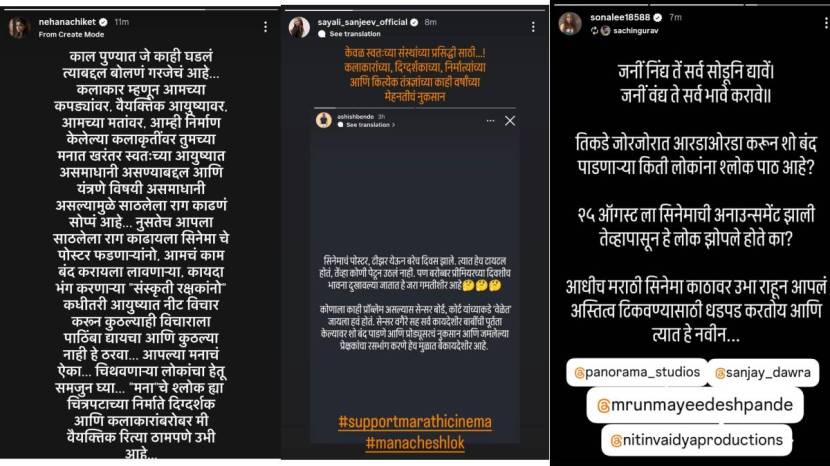This screenshot has height=466, width=830.
Task: Open sayali_sanjeev_official profile avatar
Action: pyautogui.click(x=299, y=28)
